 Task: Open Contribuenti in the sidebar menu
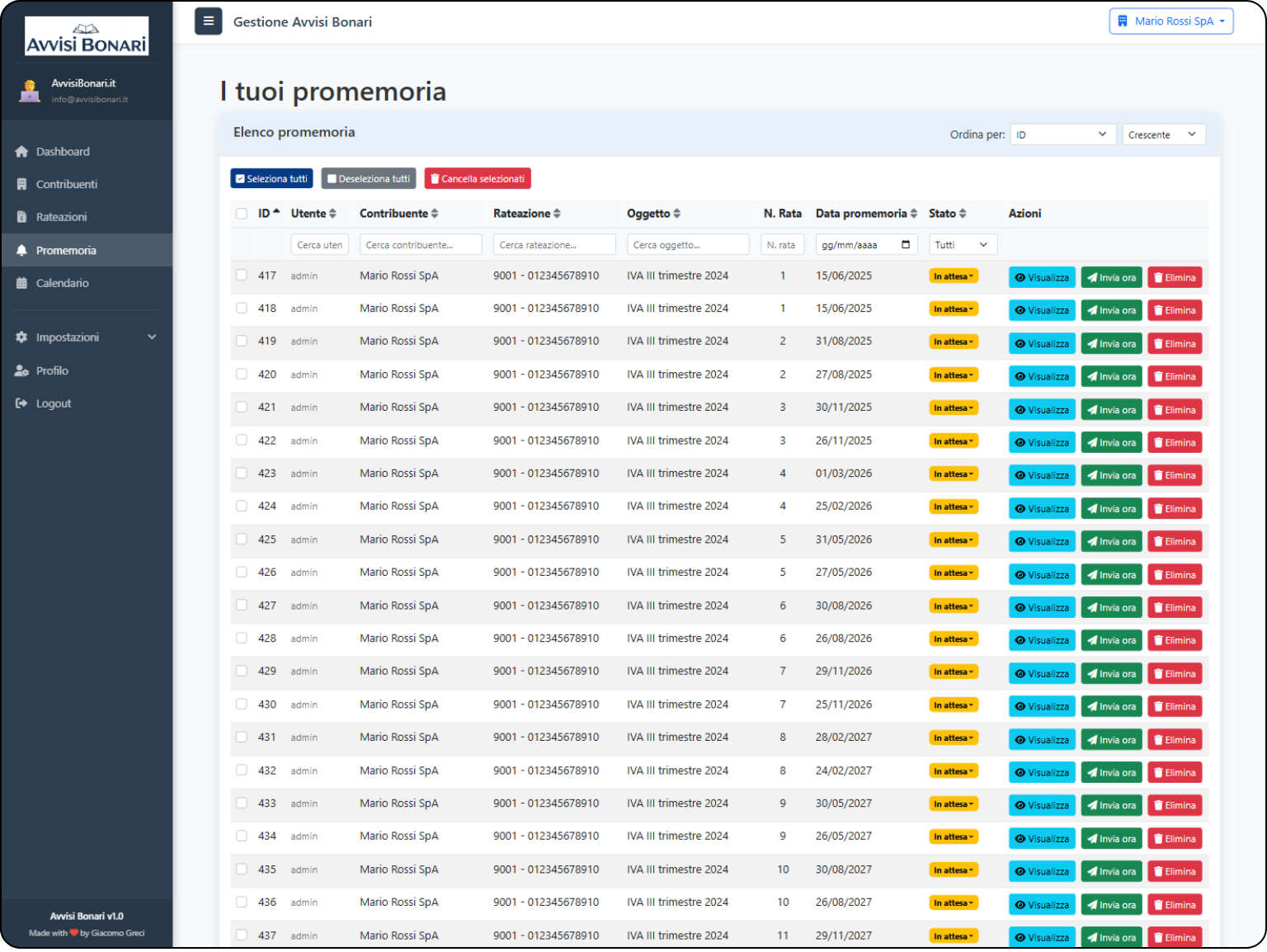66,184
